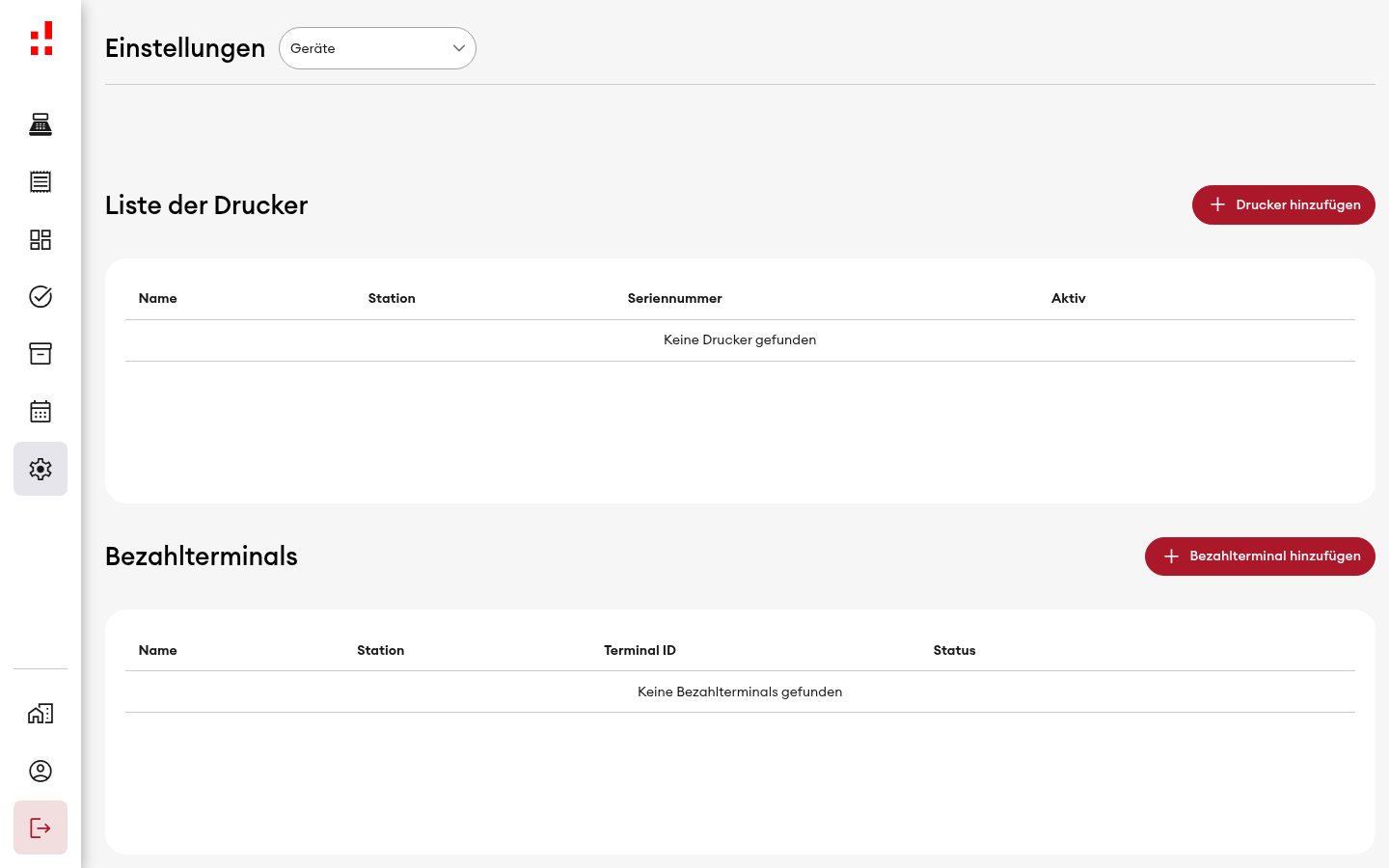Open the archive box icon in sidebar
The height and width of the screenshot is (868, 1389).
41,354
